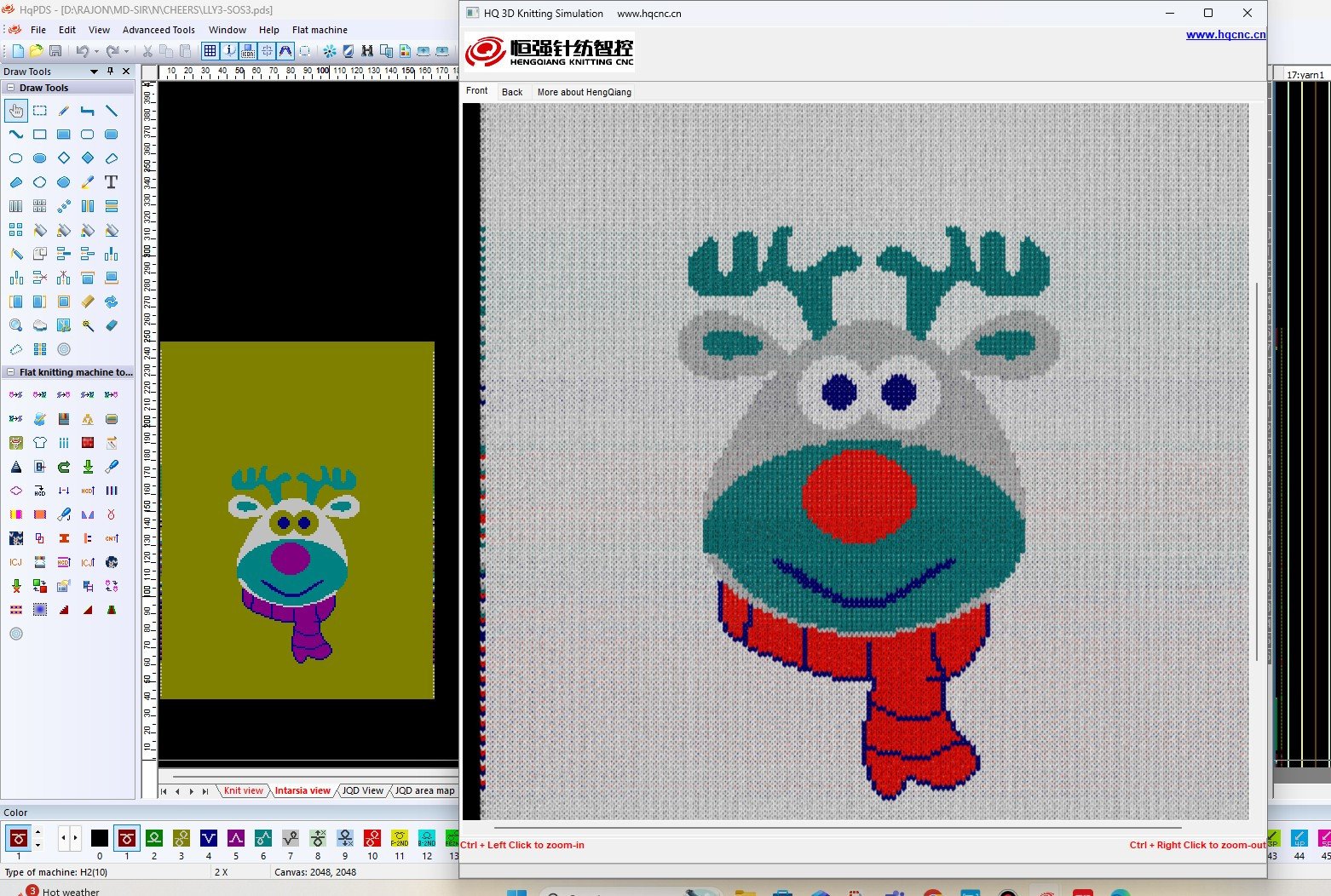Screen dimensions: 1331x896
Task: Collapse the Flat knitting machine tools section
Action: coord(10,372)
